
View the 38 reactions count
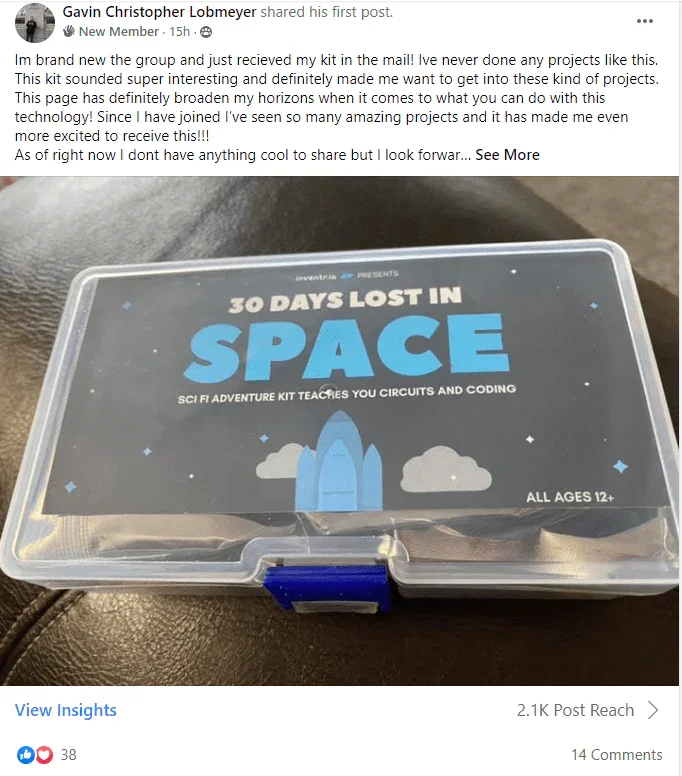[x=68, y=754]
